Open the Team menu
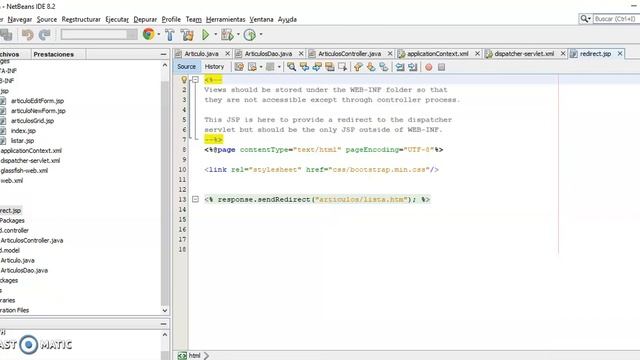Image resolution: width=640 pixels, height=360 pixels. [x=193, y=19]
